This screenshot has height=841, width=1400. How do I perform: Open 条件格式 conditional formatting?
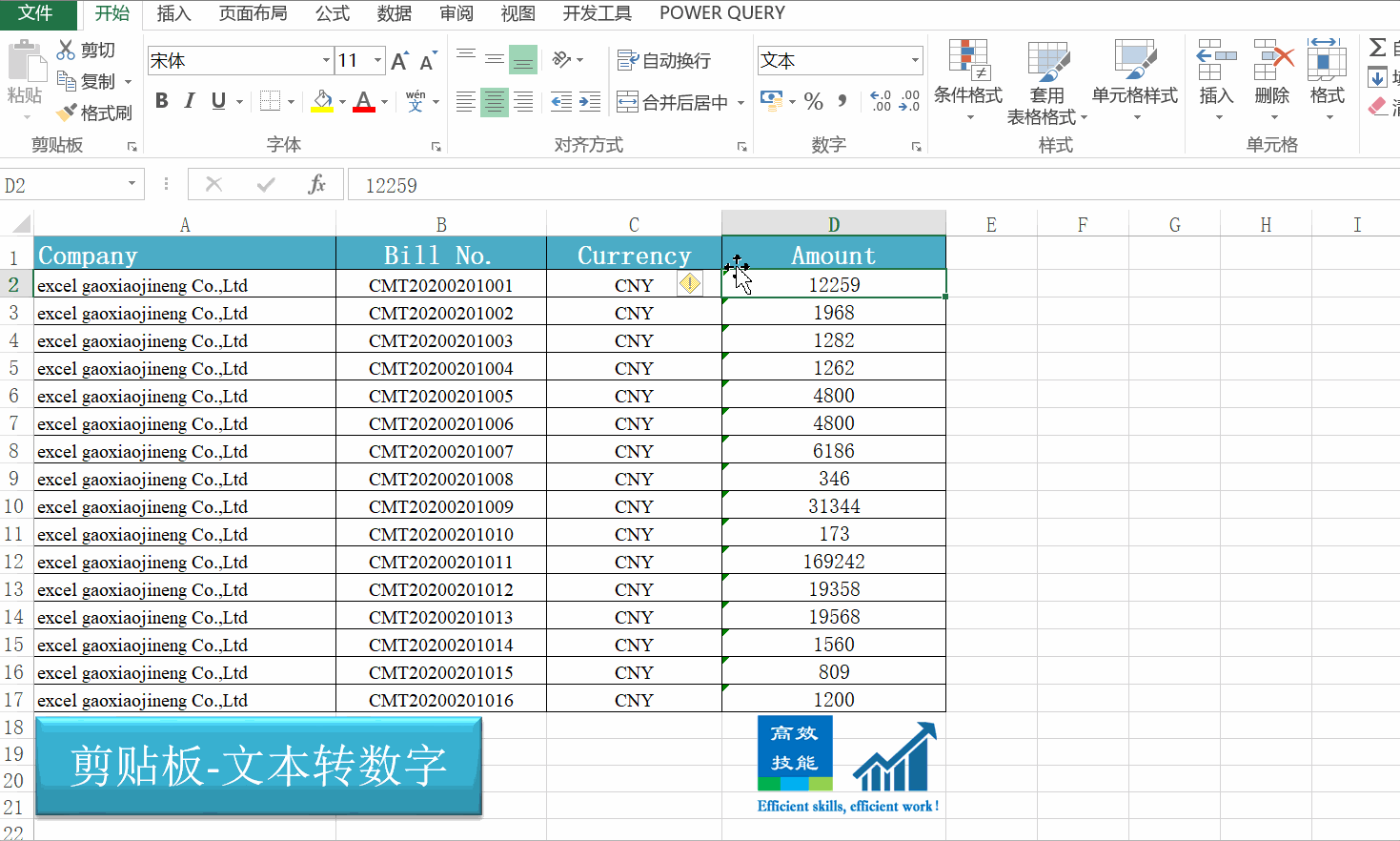tap(968, 80)
